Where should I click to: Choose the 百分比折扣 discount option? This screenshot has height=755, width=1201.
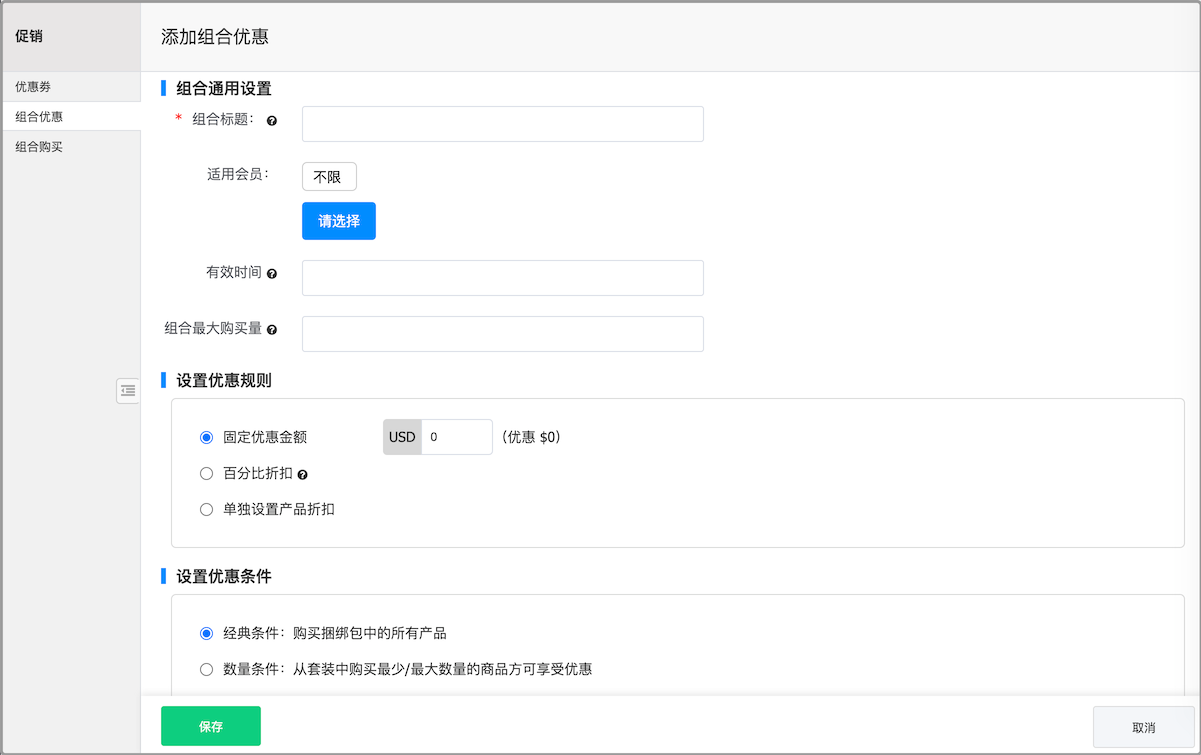pyautogui.click(x=206, y=473)
